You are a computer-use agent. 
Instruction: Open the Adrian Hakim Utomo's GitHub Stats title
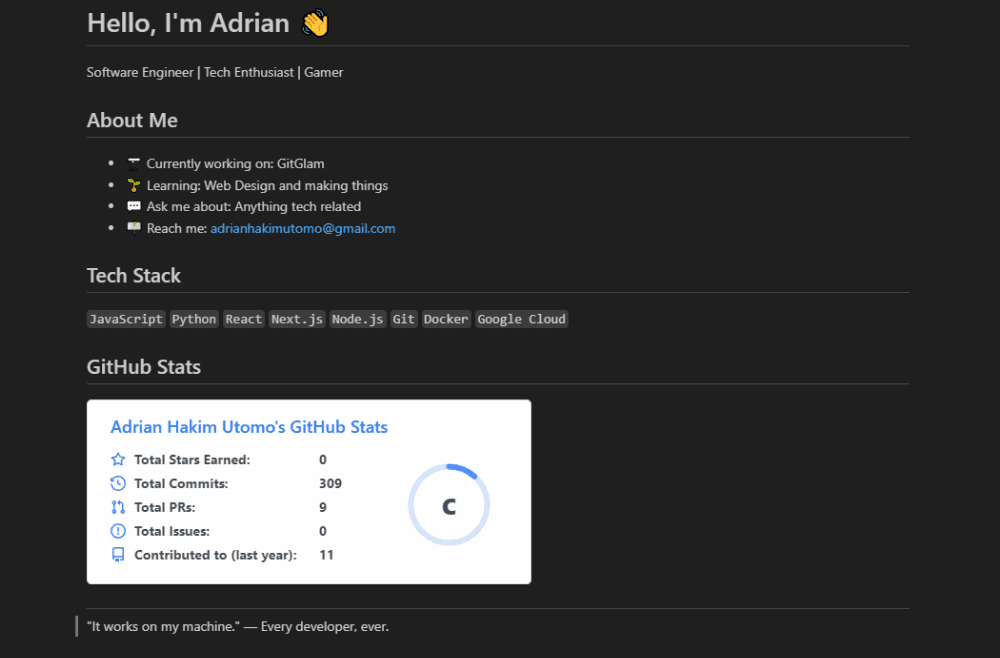[x=249, y=427]
